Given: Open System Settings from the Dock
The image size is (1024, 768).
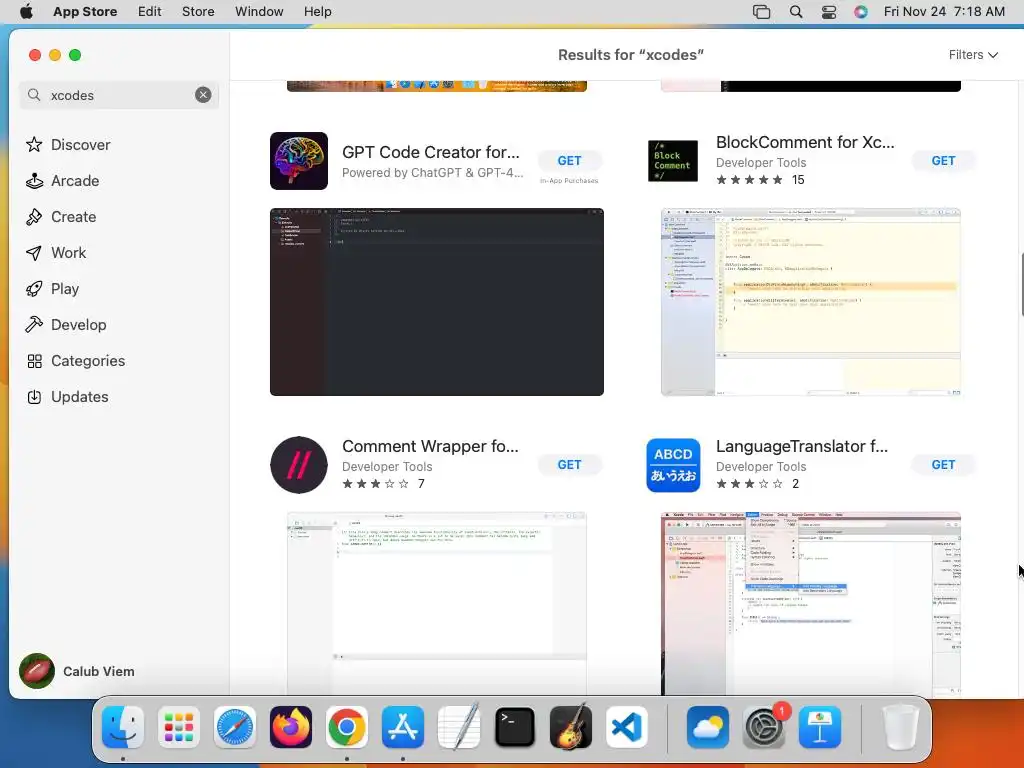Looking at the screenshot, I should [x=764, y=727].
